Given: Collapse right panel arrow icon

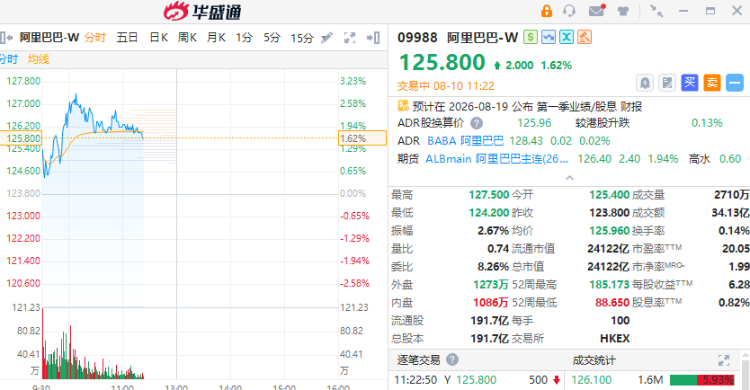Looking at the screenshot, I should 373,37.
